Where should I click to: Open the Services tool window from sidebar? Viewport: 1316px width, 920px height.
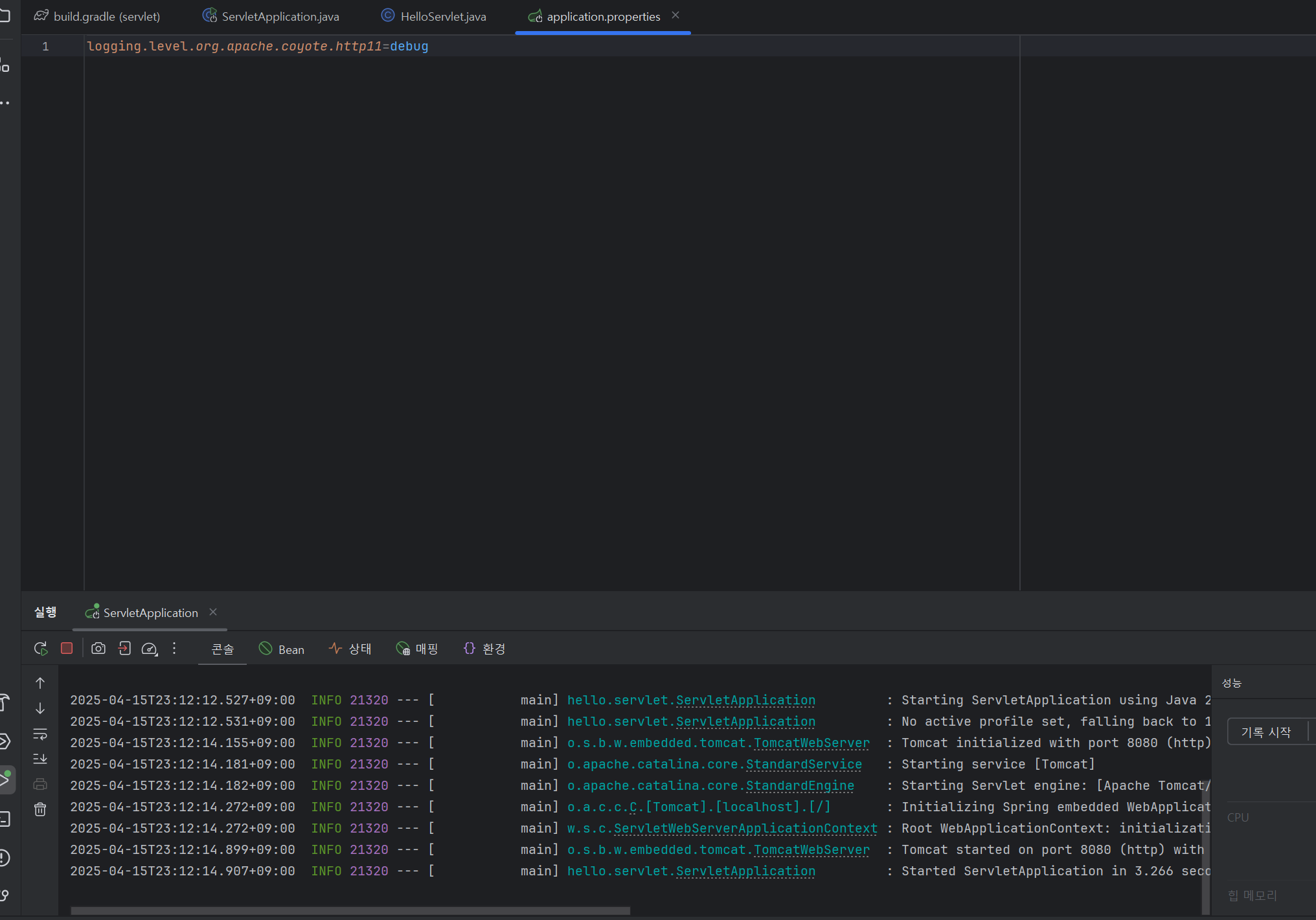coord(5,741)
